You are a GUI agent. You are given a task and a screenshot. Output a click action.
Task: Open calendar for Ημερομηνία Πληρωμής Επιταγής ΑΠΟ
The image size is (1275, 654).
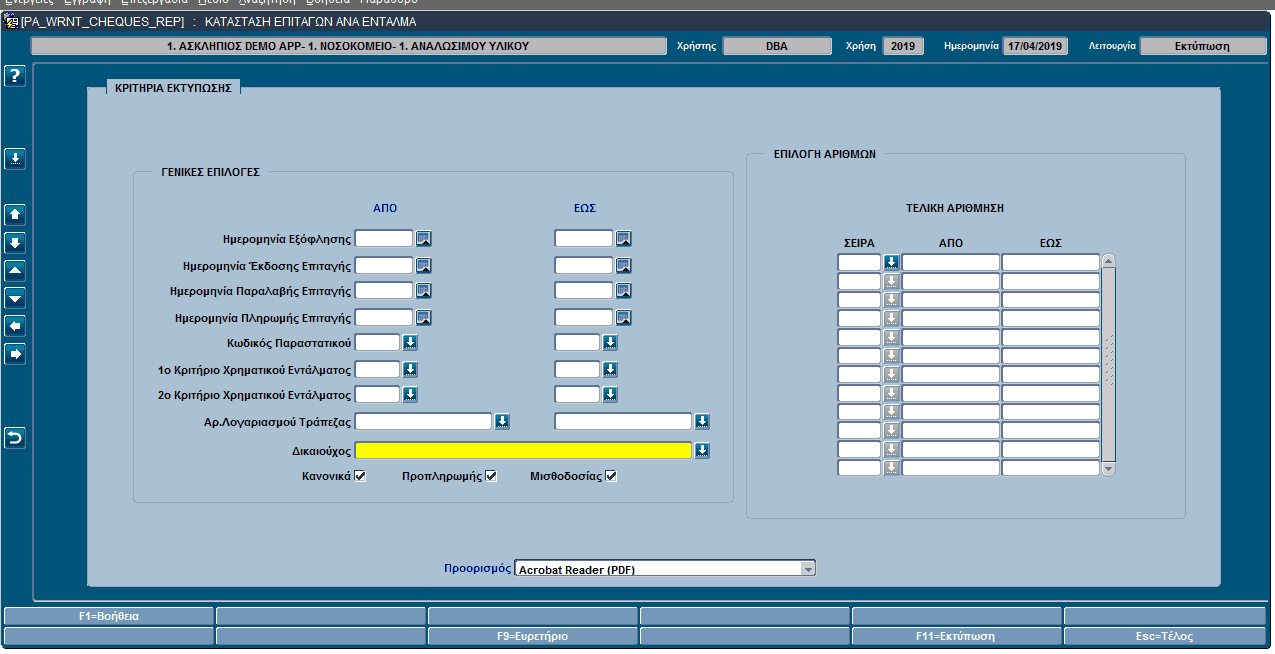click(423, 318)
